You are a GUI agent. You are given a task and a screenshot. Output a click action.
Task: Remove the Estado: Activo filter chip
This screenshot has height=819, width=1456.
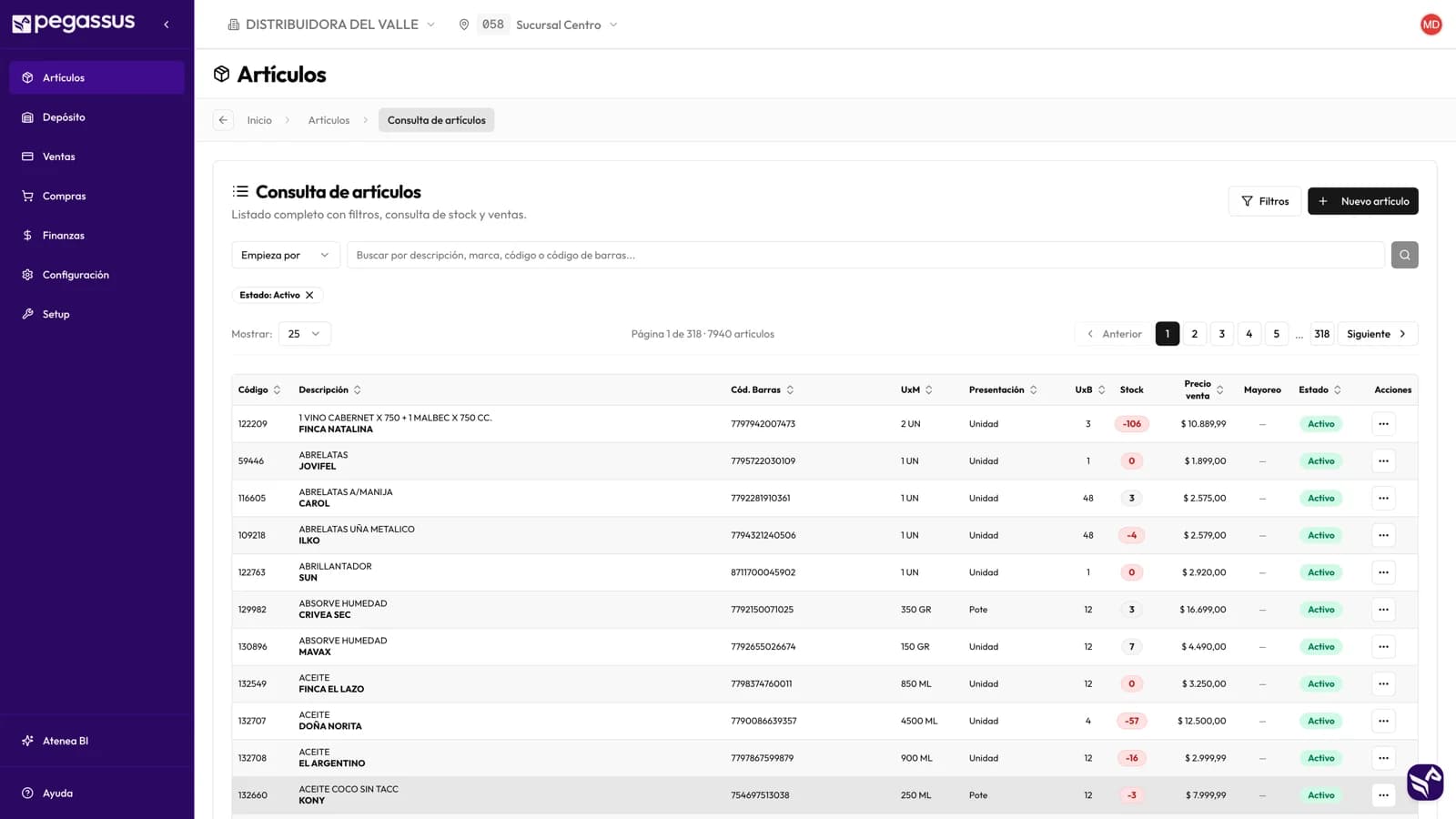coord(309,295)
